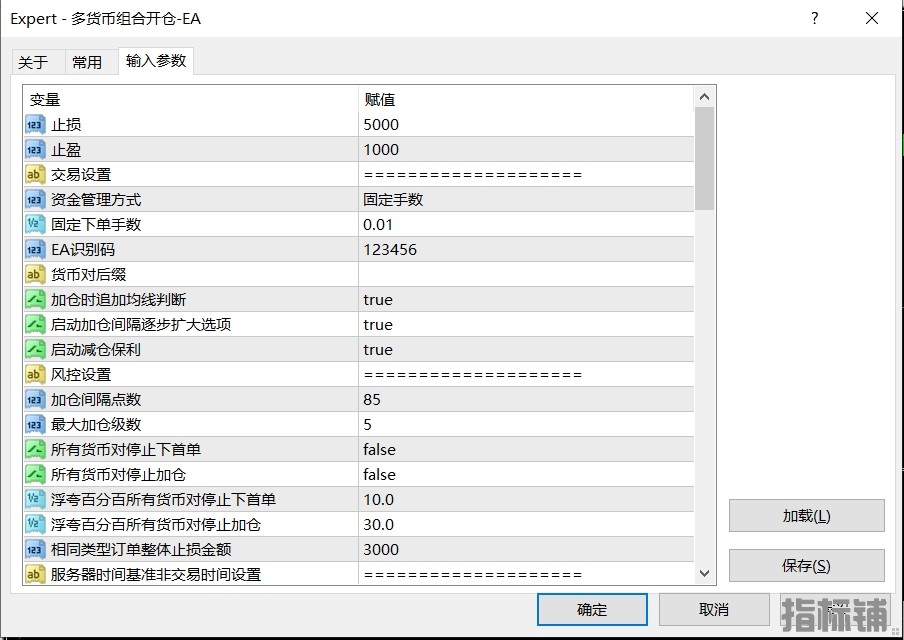Image resolution: width=904 pixels, height=640 pixels.
Task: Edit the 止盈 value 1000
Action: point(526,150)
